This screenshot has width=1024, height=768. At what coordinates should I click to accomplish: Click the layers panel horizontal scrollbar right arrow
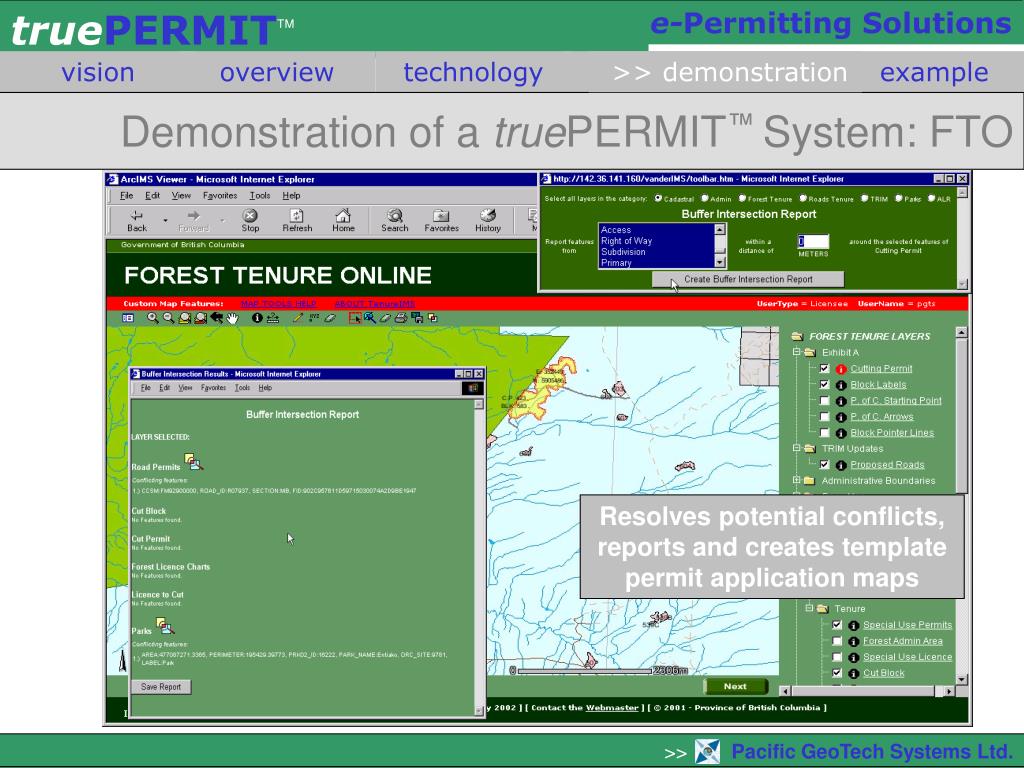(949, 690)
